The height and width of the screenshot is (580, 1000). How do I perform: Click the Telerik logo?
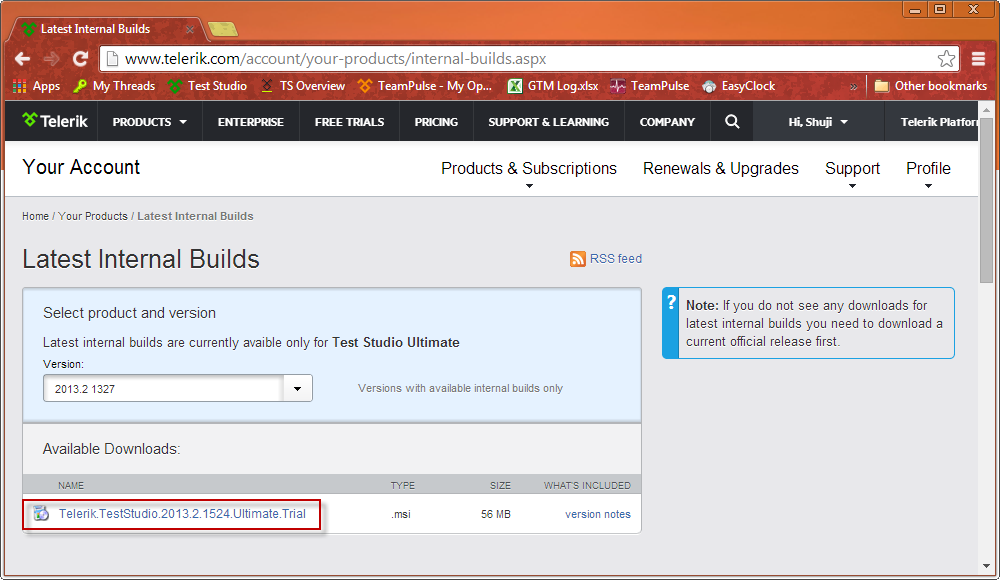55,121
